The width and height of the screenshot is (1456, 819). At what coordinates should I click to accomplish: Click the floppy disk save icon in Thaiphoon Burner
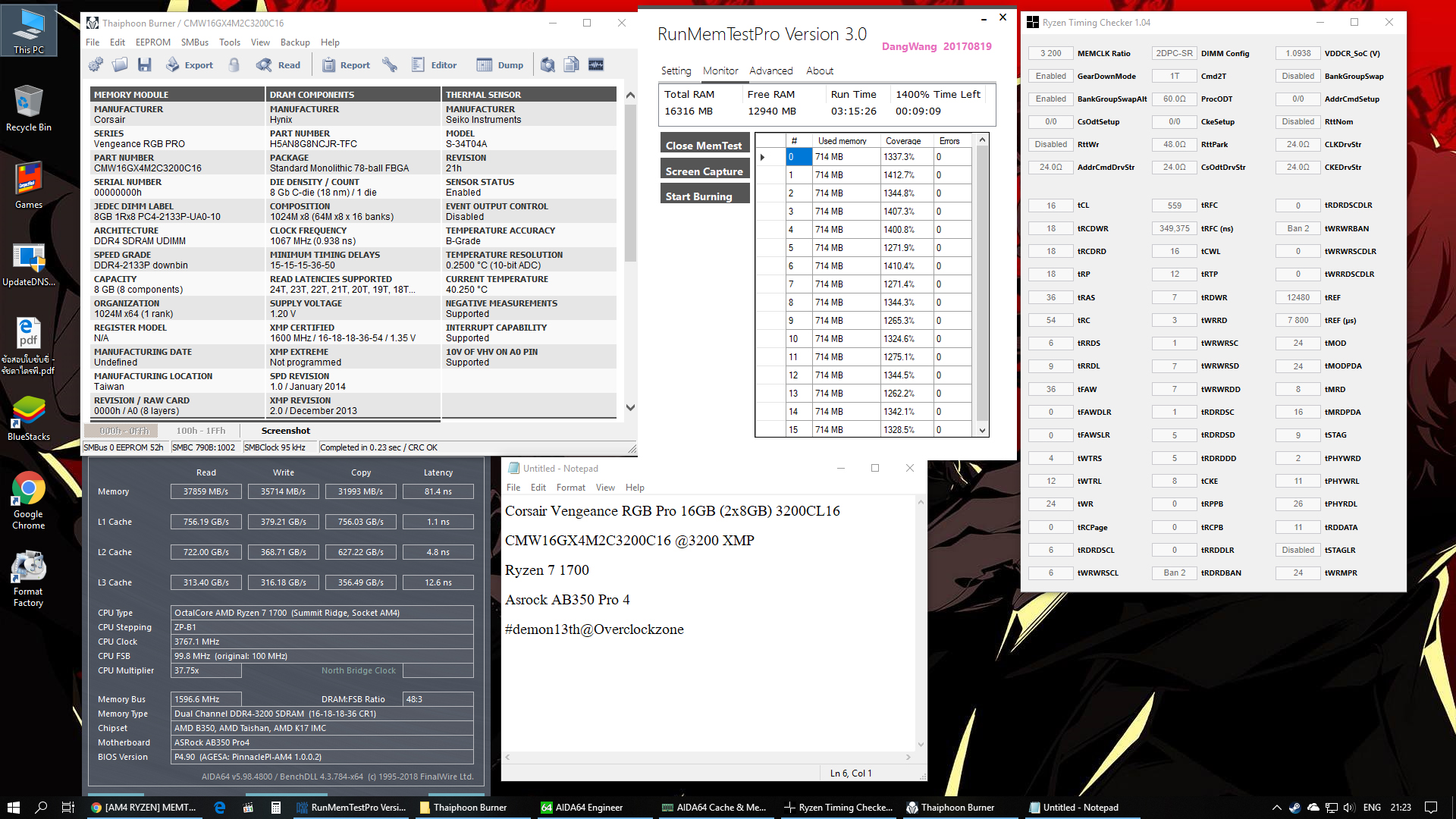pyautogui.click(x=144, y=65)
